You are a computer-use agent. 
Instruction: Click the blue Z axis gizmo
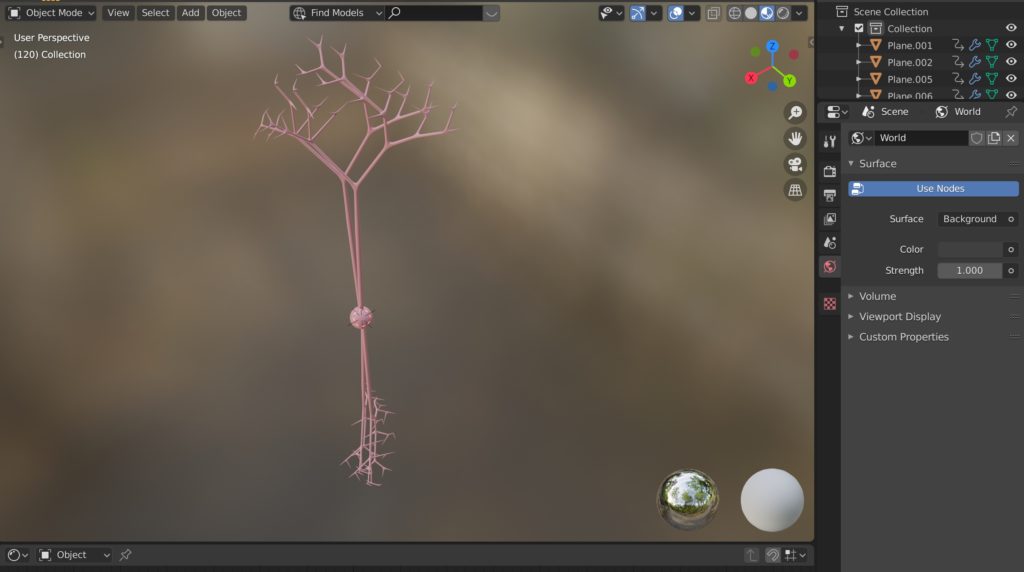(773, 46)
